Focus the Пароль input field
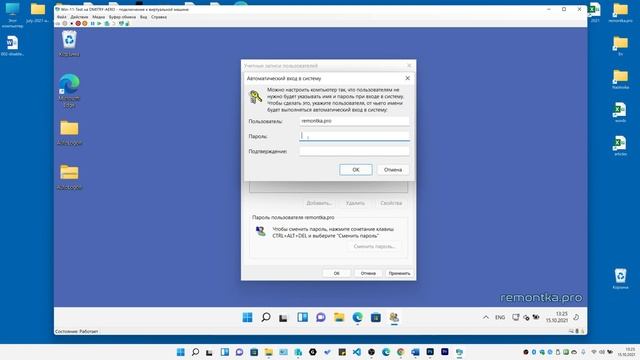Viewport: 640px width, 360px height. click(354, 136)
